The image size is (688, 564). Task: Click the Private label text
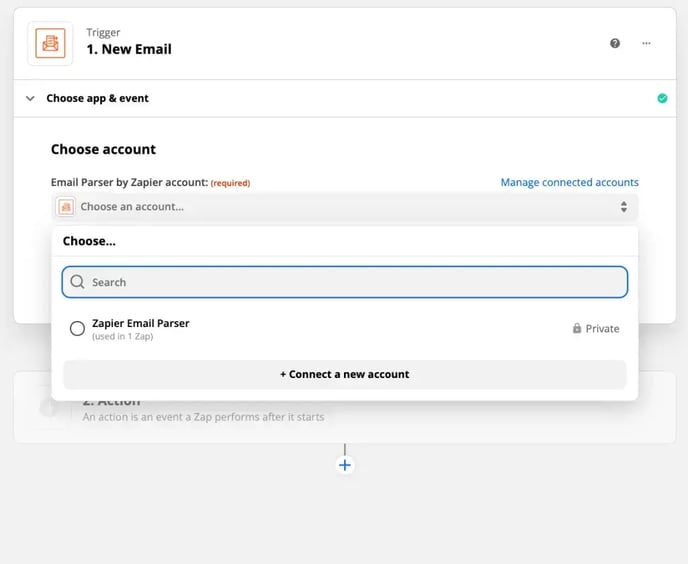[x=602, y=328]
